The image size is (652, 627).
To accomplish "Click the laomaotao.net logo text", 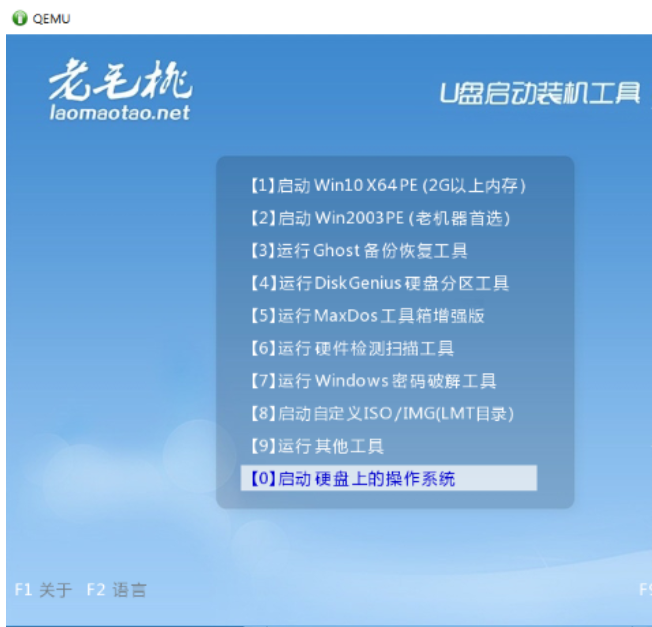I will click(x=120, y=113).
